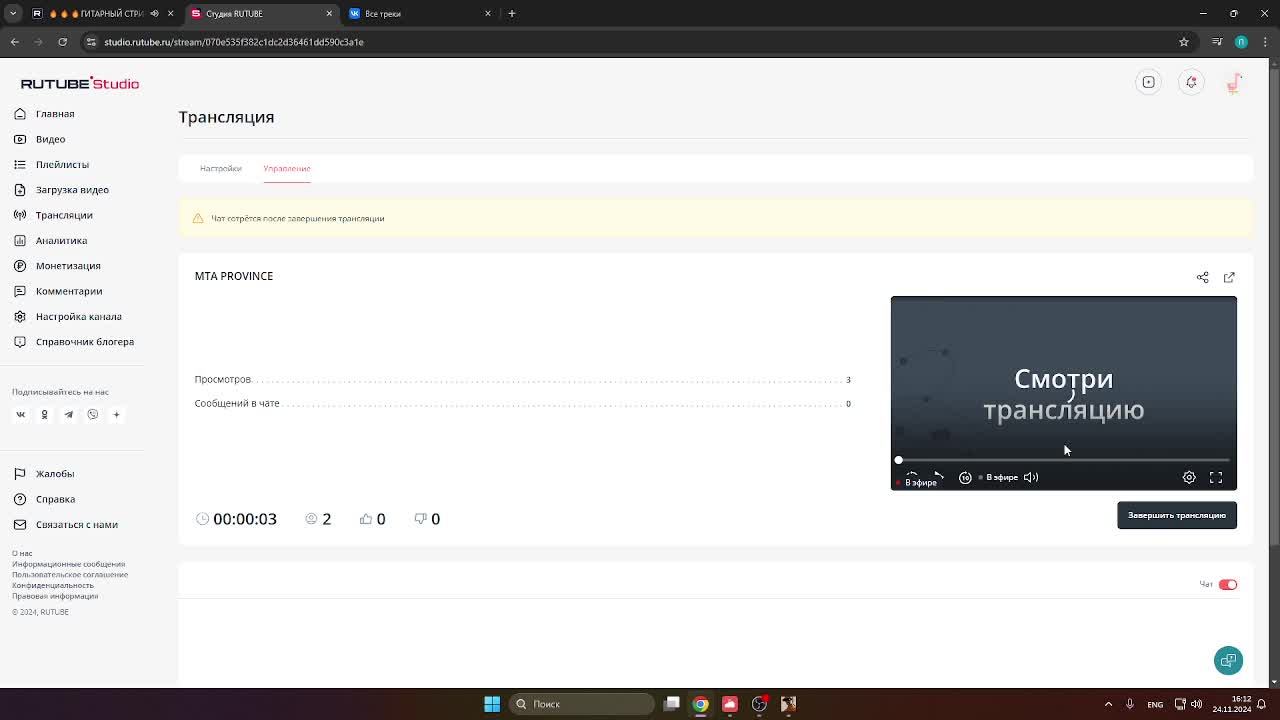Click the share stream icon

coord(1202,277)
